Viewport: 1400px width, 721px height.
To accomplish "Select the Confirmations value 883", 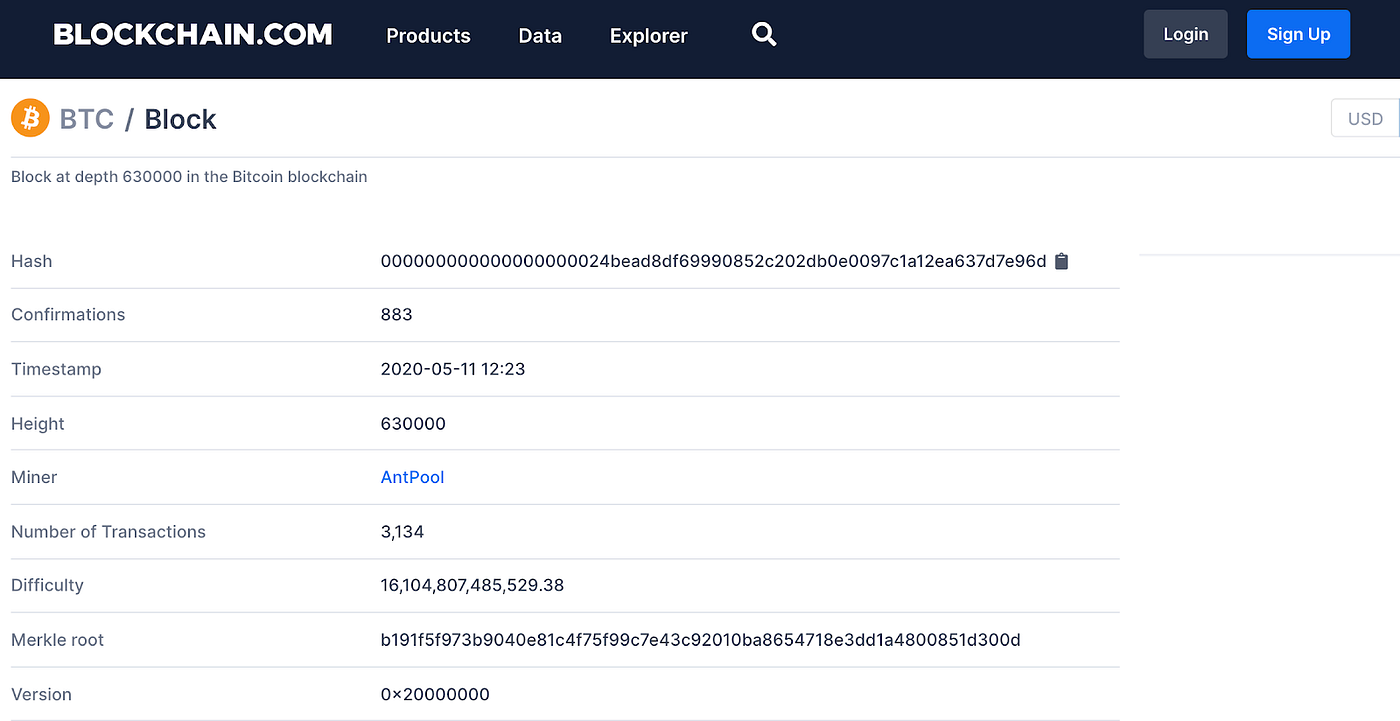I will coord(397,314).
